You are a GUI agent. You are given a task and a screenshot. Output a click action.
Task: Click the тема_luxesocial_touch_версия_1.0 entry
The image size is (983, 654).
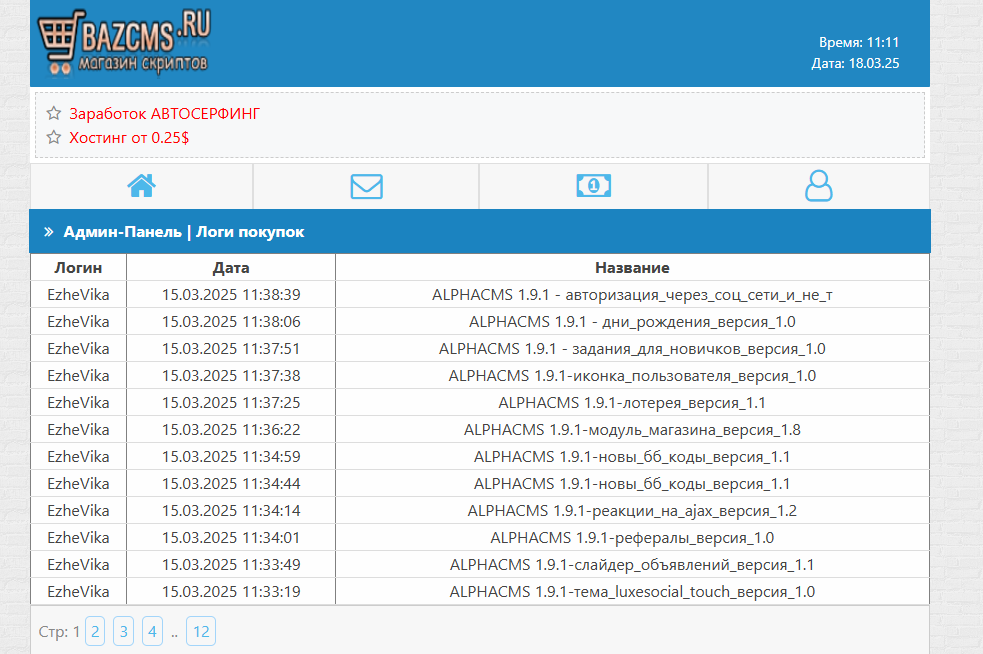[632, 592]
